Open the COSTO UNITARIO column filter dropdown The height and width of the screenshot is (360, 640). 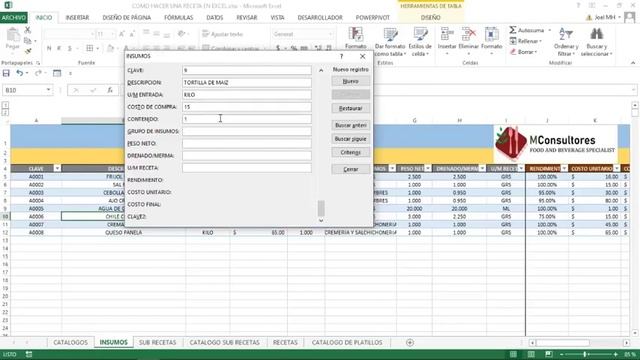[616, 168]
